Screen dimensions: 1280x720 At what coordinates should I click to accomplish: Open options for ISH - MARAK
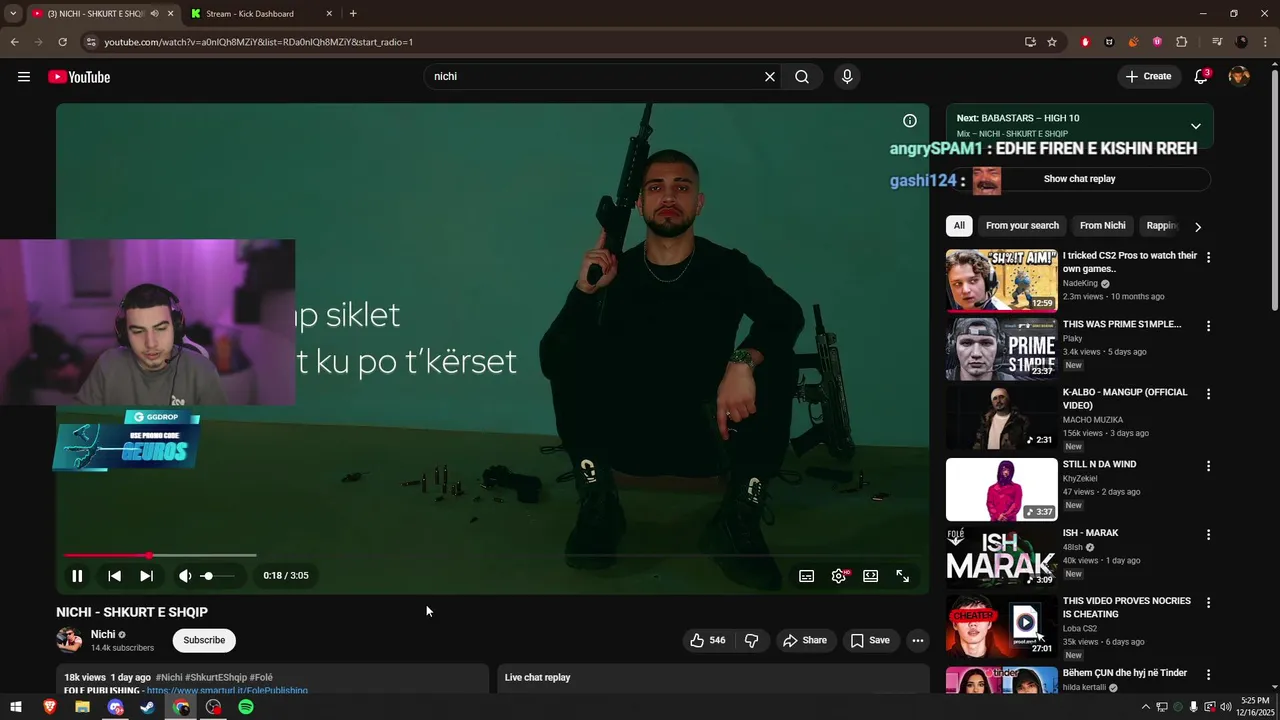pyautogui.click(x=1208, y=535)
